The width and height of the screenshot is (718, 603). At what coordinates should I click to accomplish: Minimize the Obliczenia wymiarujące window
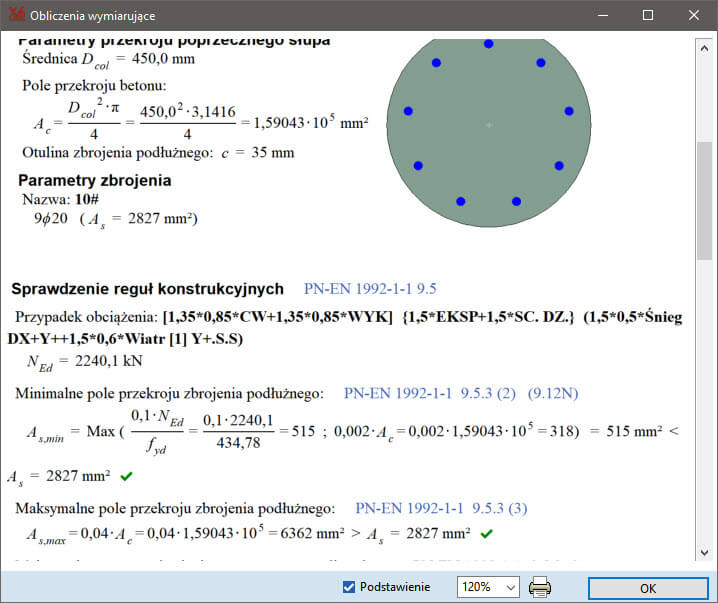602,16
